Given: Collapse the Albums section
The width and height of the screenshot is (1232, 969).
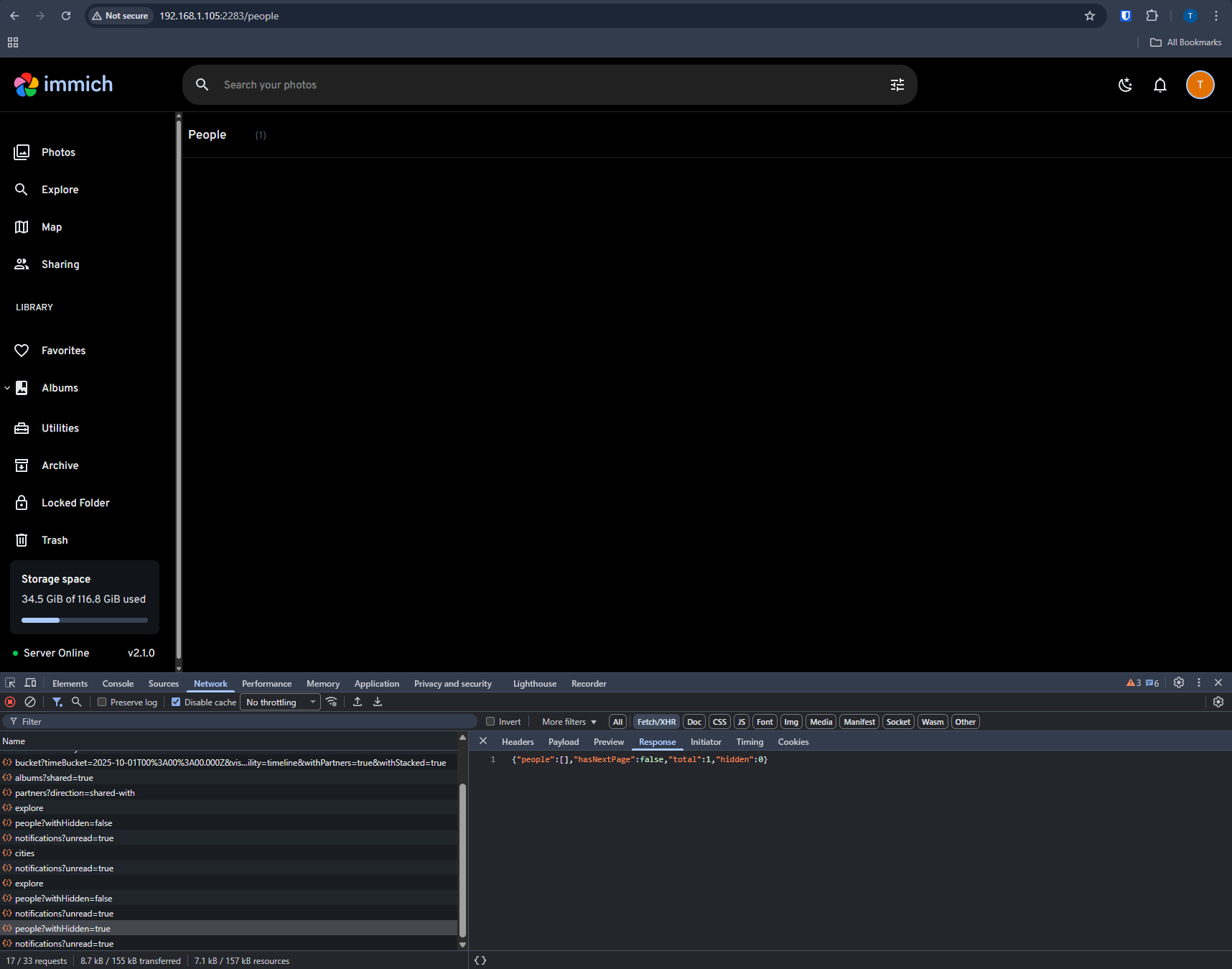Looking at the screenshot, I should [8, 387].
